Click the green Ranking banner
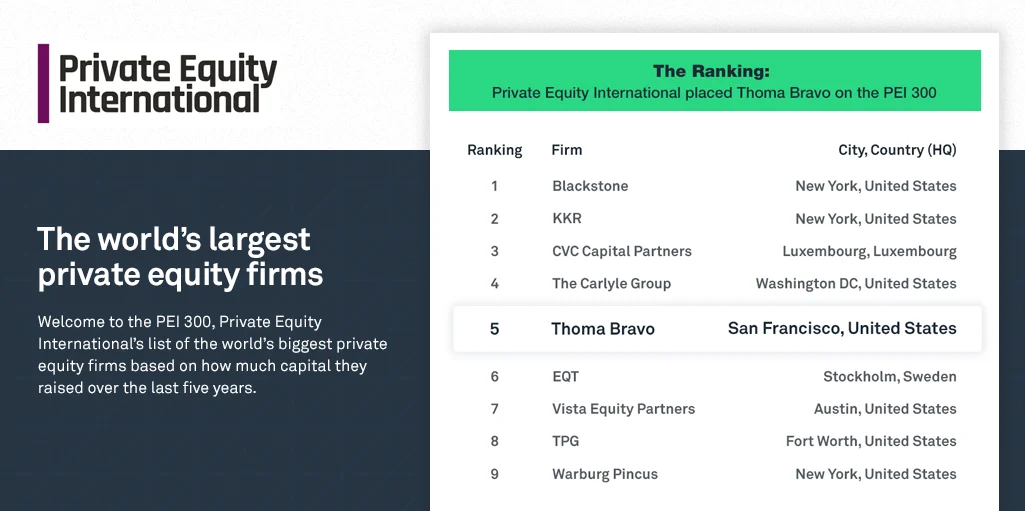 coord(714,81)
